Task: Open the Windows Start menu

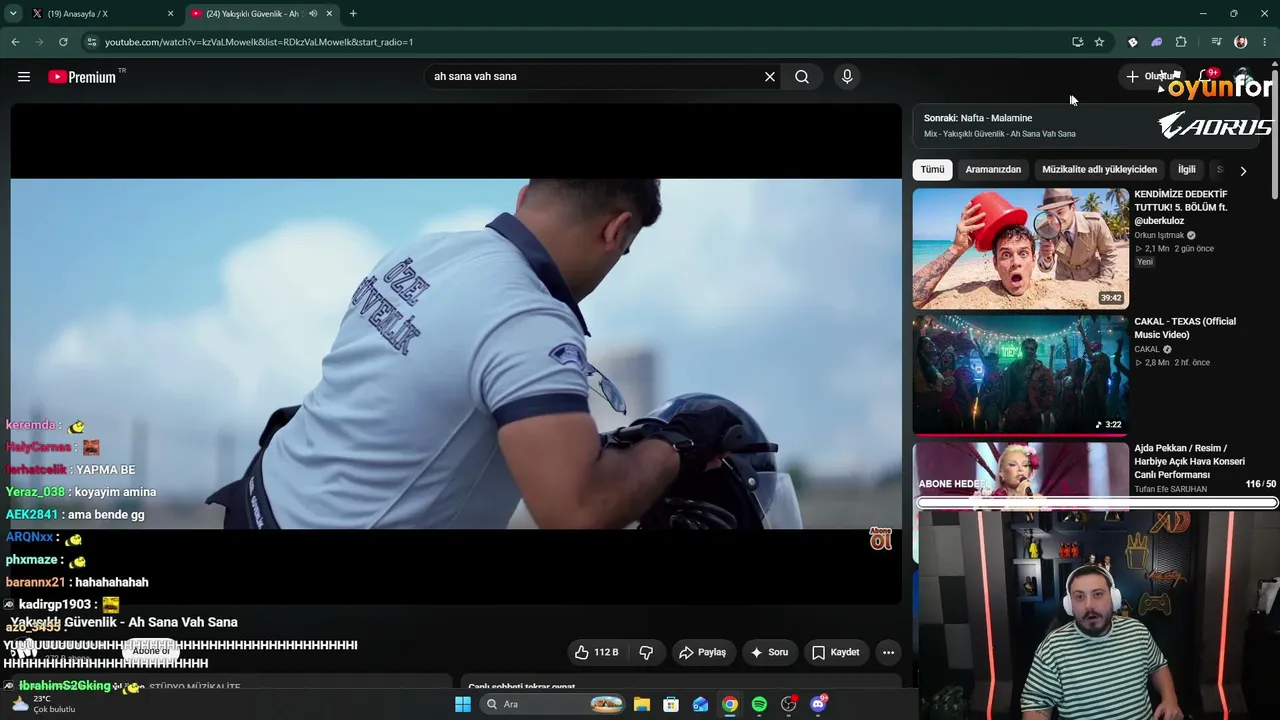Action: point(463,704)
